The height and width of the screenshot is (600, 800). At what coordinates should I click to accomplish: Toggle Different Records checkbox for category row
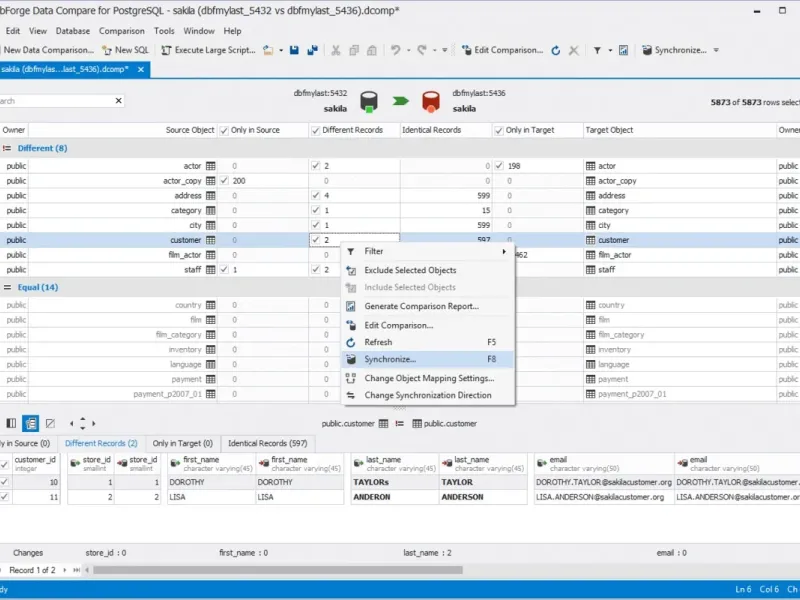tap(315, 210)
